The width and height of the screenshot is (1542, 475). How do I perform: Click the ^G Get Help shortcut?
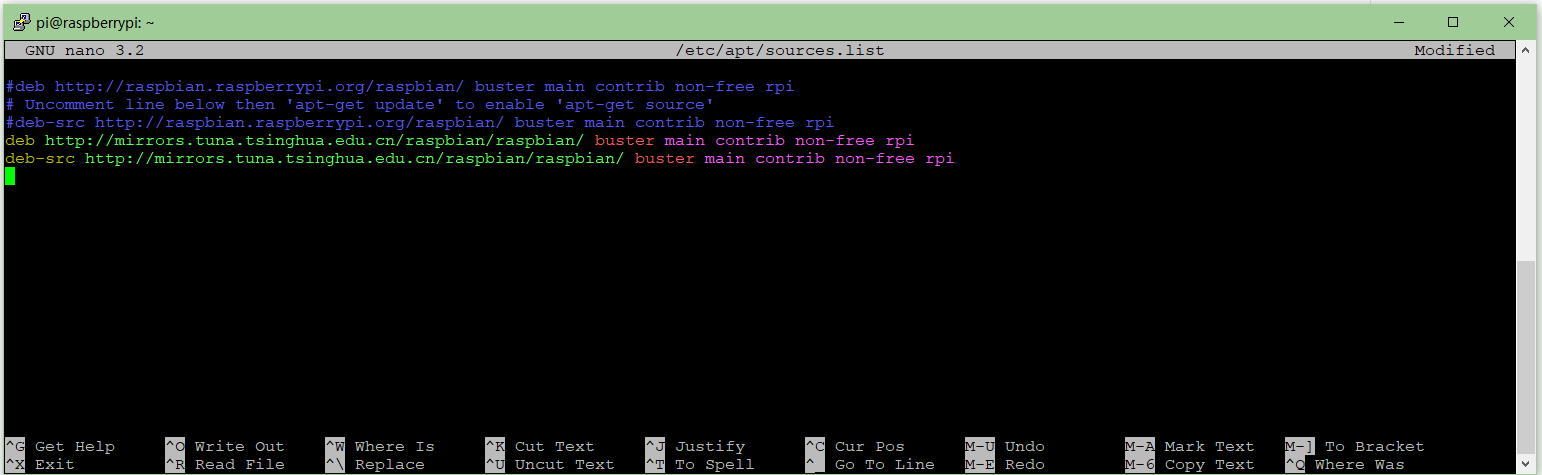coord(60,447)
